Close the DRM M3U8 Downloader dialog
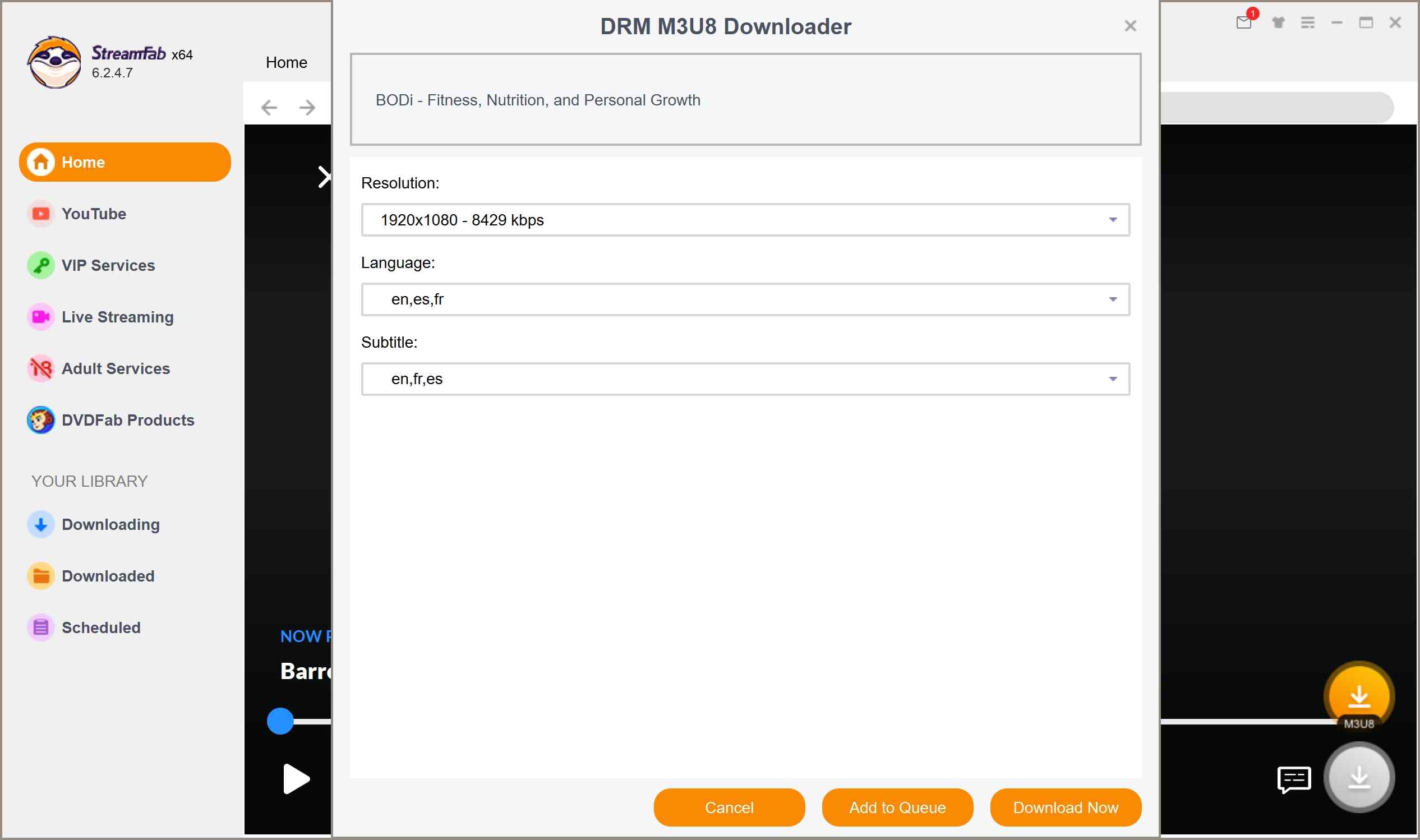Screen dimensions: 1420x840 pos(1130,26)
